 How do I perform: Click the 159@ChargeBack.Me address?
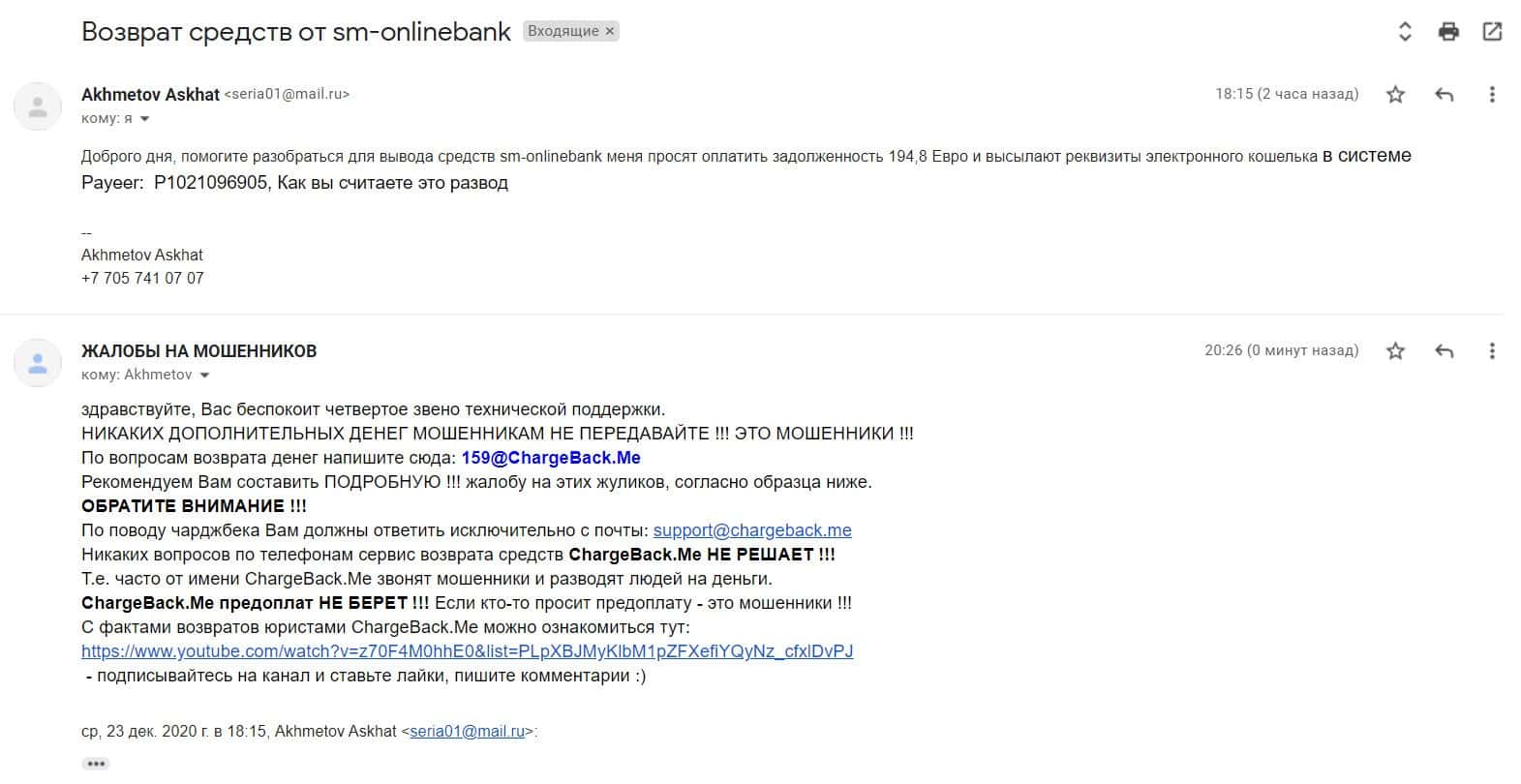(x=551, y=458)
